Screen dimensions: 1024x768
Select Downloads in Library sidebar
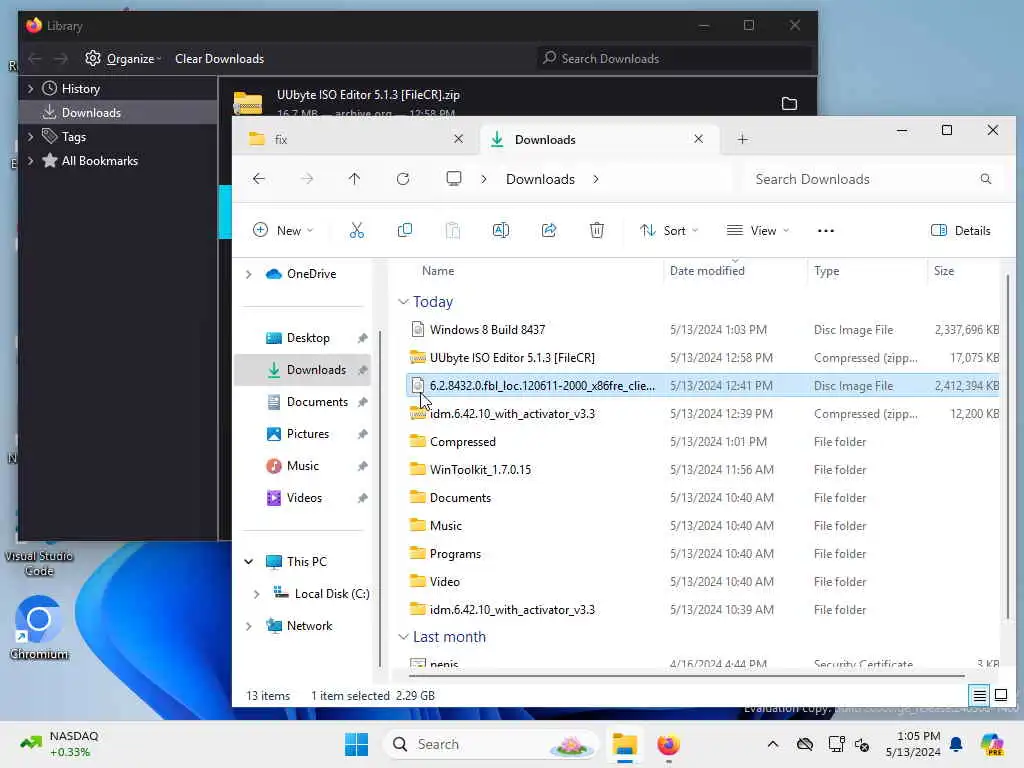click(x=118, y=112)
